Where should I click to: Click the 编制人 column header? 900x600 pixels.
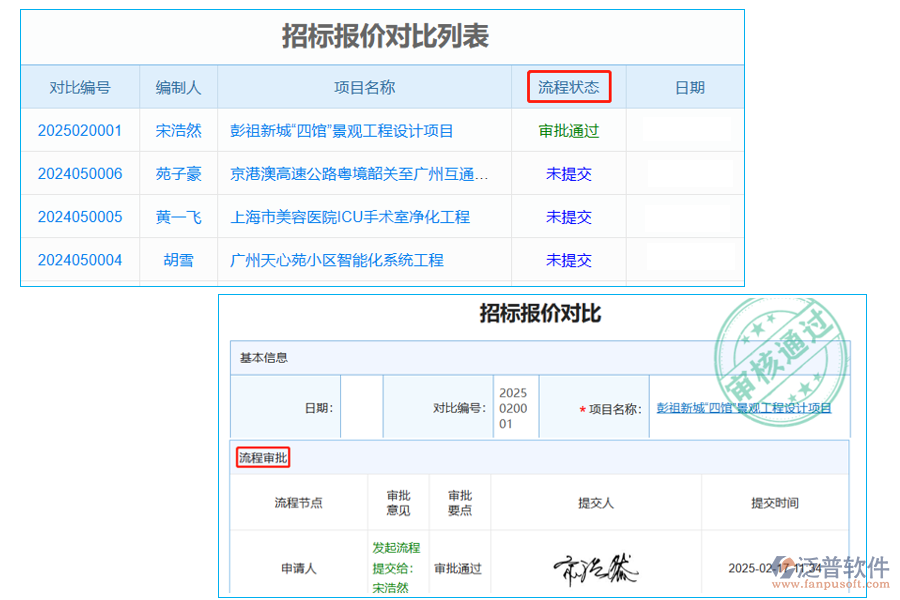click(178, 87)
